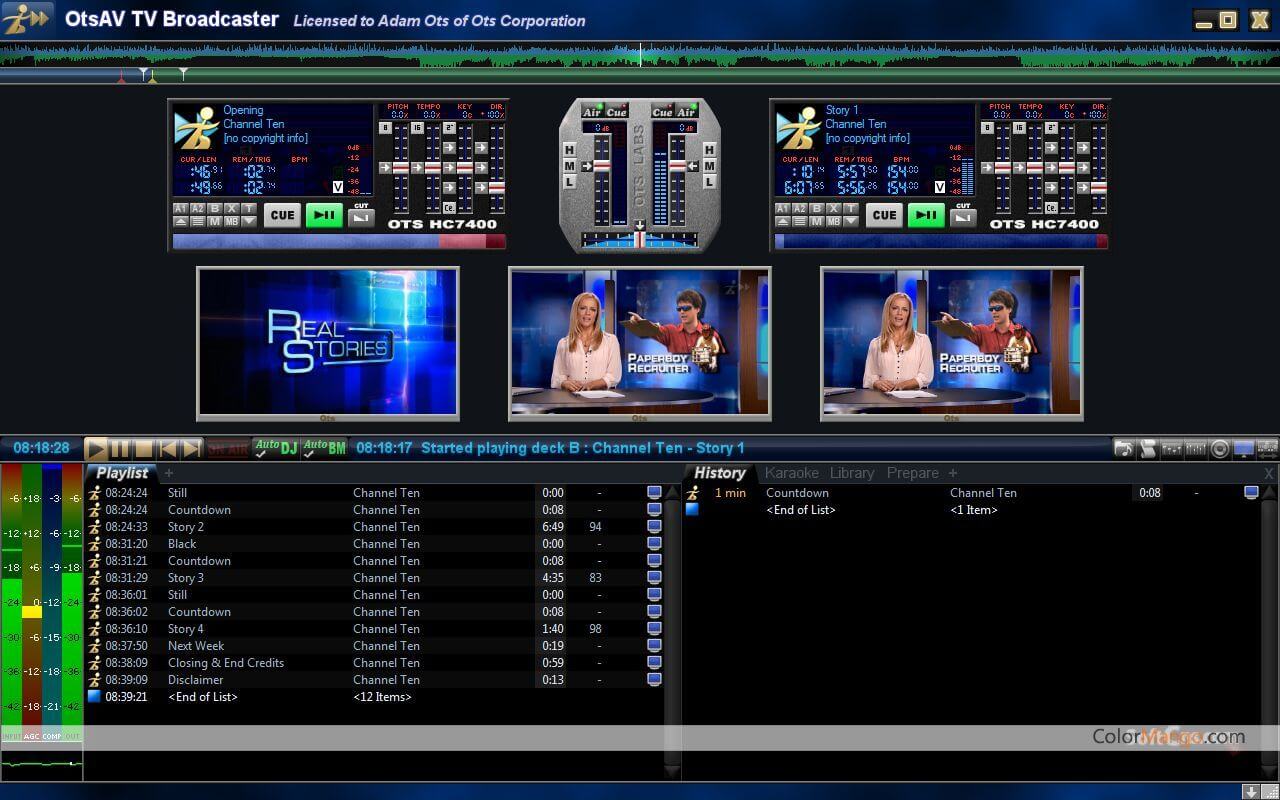Click the scroll-shaped icon in the toolbar
The height and width of the screenshot is (800, 1280).
[x=1148, y=449]
